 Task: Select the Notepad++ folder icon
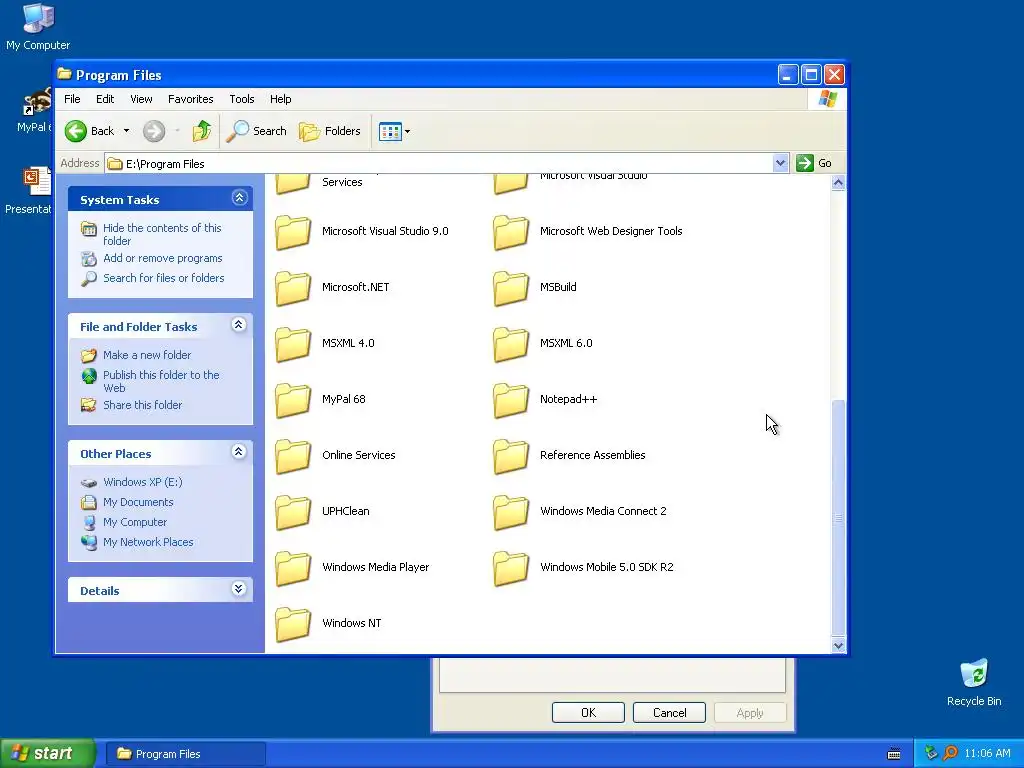pyautogui.click(x=511, y=401)
